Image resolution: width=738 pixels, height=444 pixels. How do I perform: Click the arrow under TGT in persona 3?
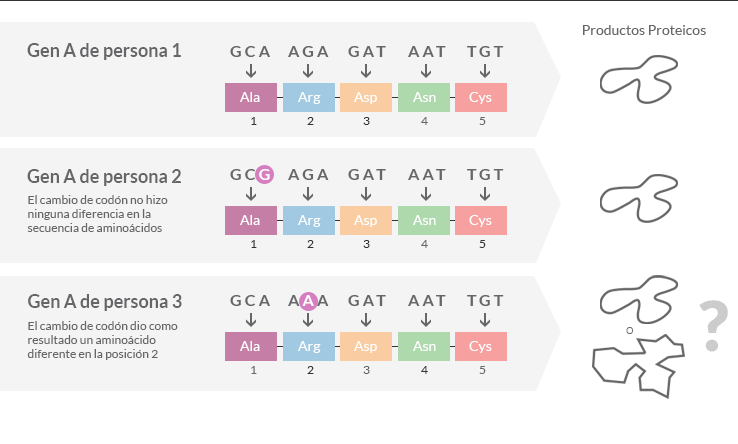485,320
